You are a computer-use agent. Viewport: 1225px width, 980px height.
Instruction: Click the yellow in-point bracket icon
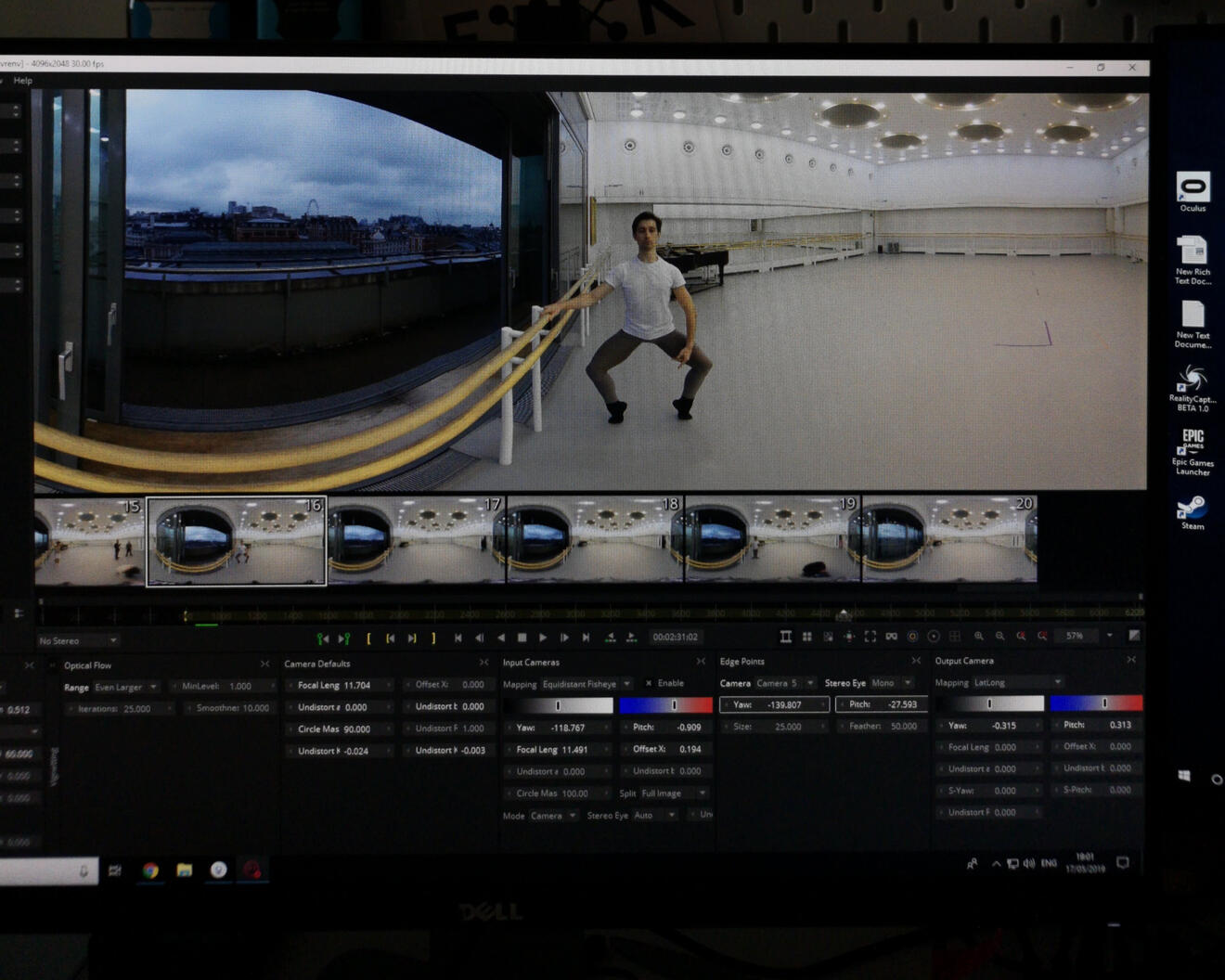[x=368, y=638]
